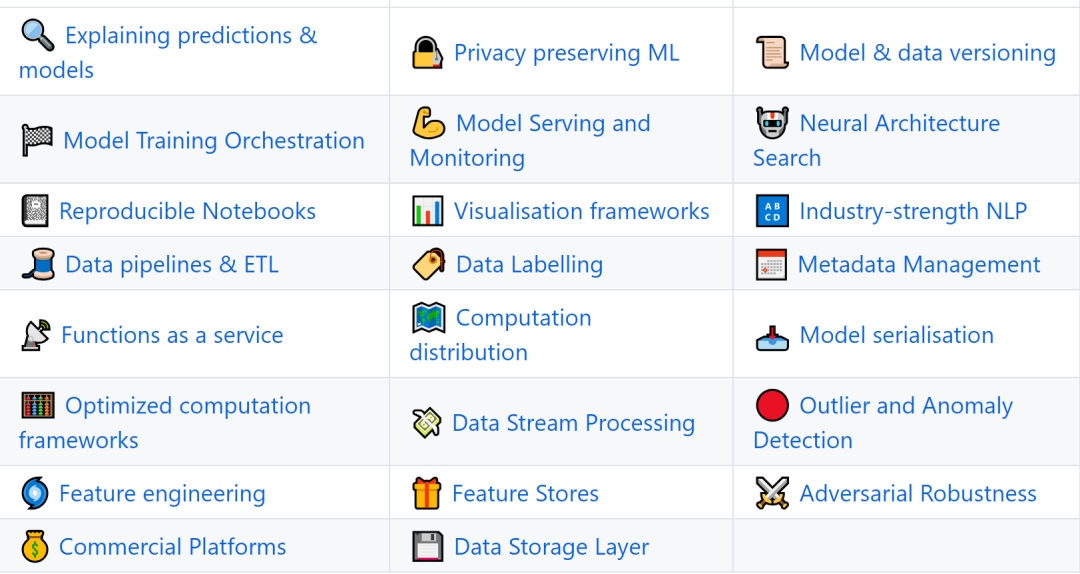Click the scroll icon next to Model & data versioning
Image resolution: width=1080 pixels, height=574 pixels.
pyautogui.click(x=772, y=53)
